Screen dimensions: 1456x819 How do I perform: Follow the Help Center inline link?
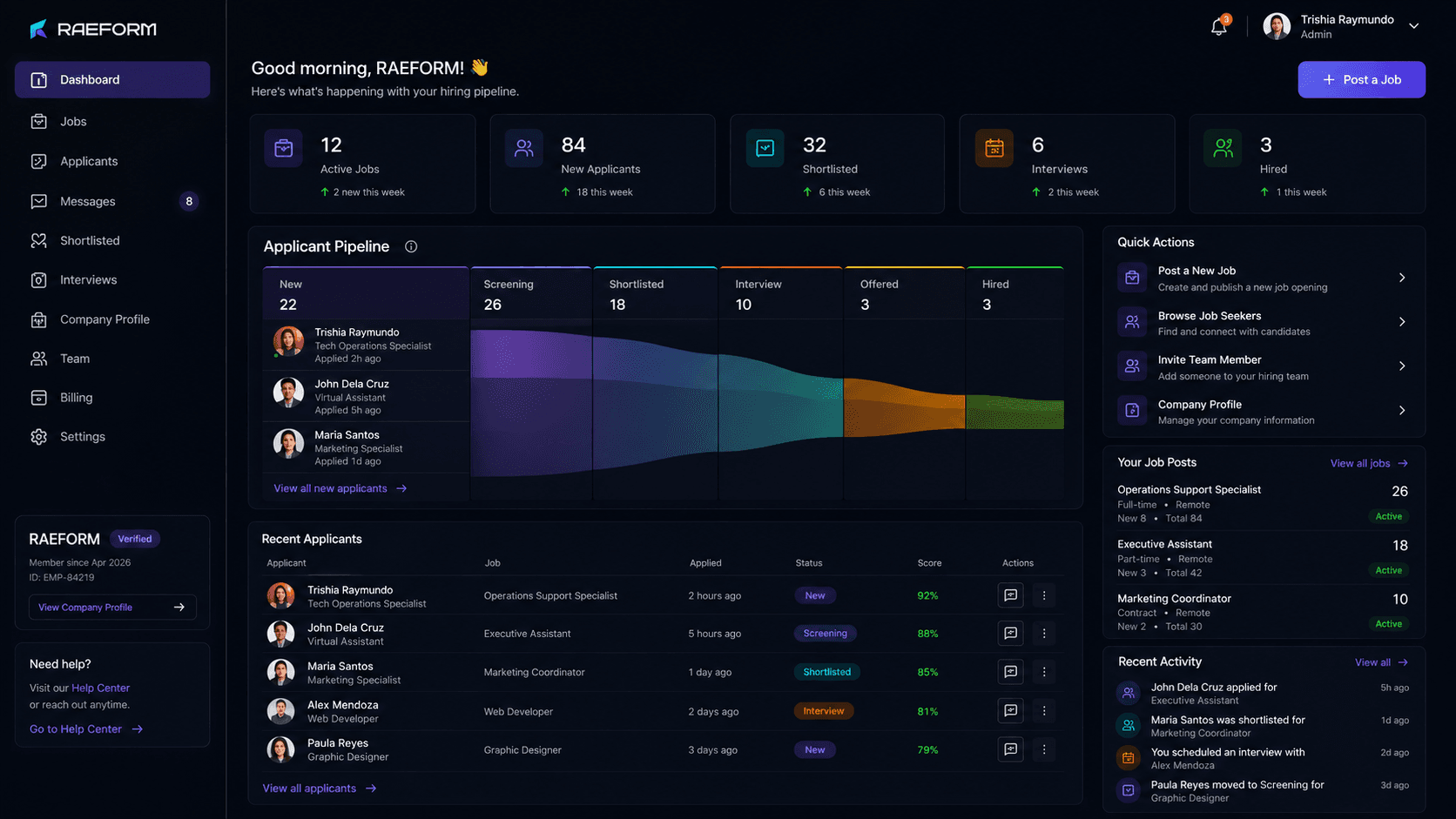[100, 688]
